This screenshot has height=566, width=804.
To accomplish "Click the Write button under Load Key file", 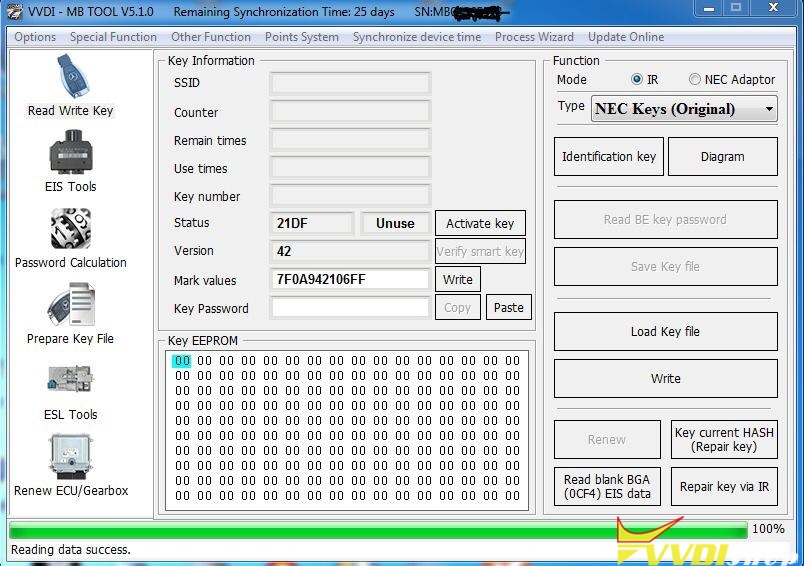I will pyautogui.click(x=666, y=379).
